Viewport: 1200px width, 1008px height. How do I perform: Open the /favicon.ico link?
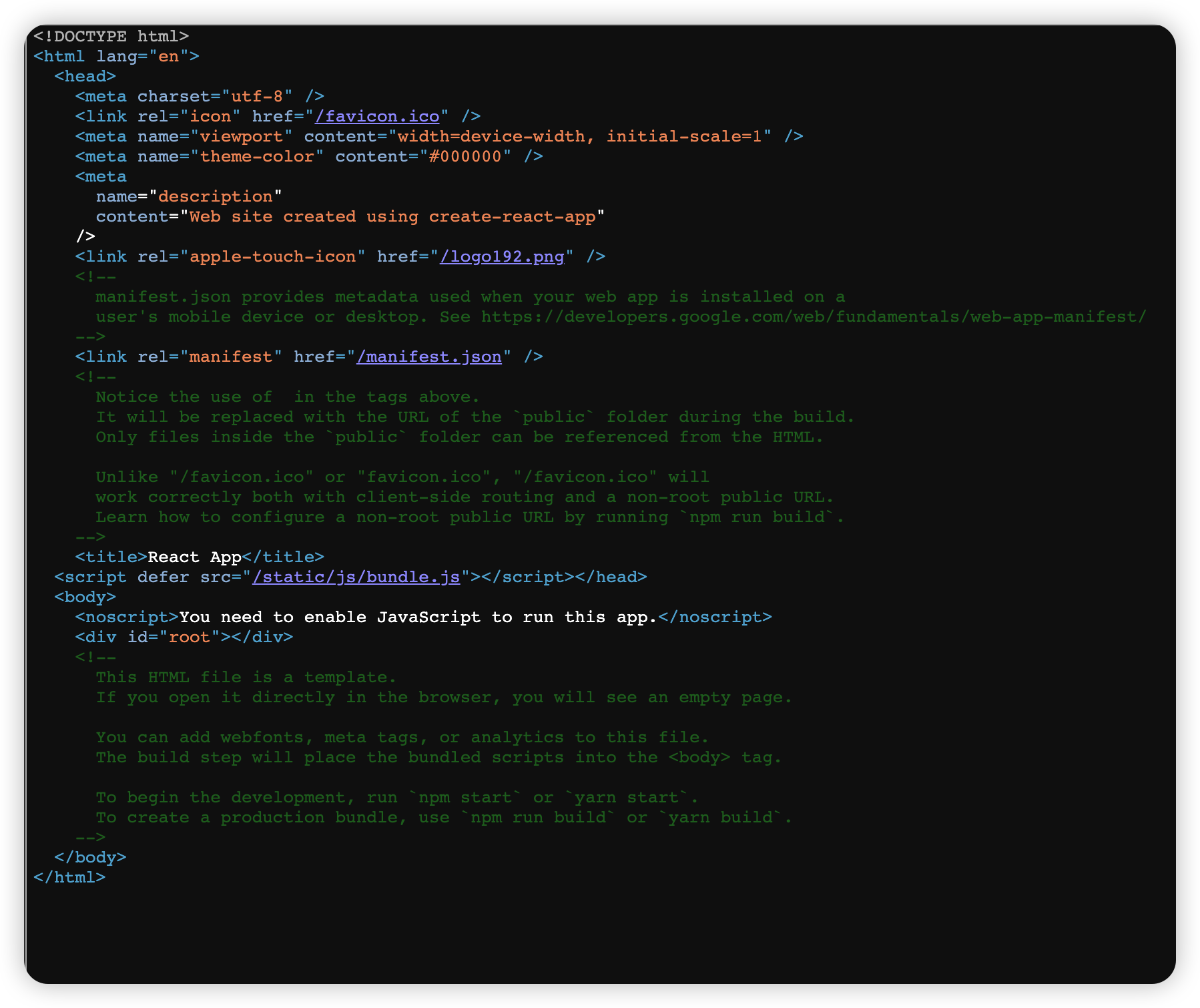click(377, 116)
